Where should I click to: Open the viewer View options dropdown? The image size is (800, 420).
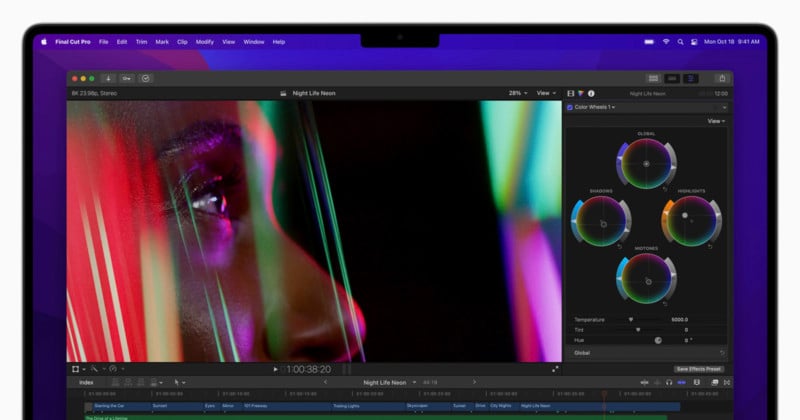coord(545,93)
